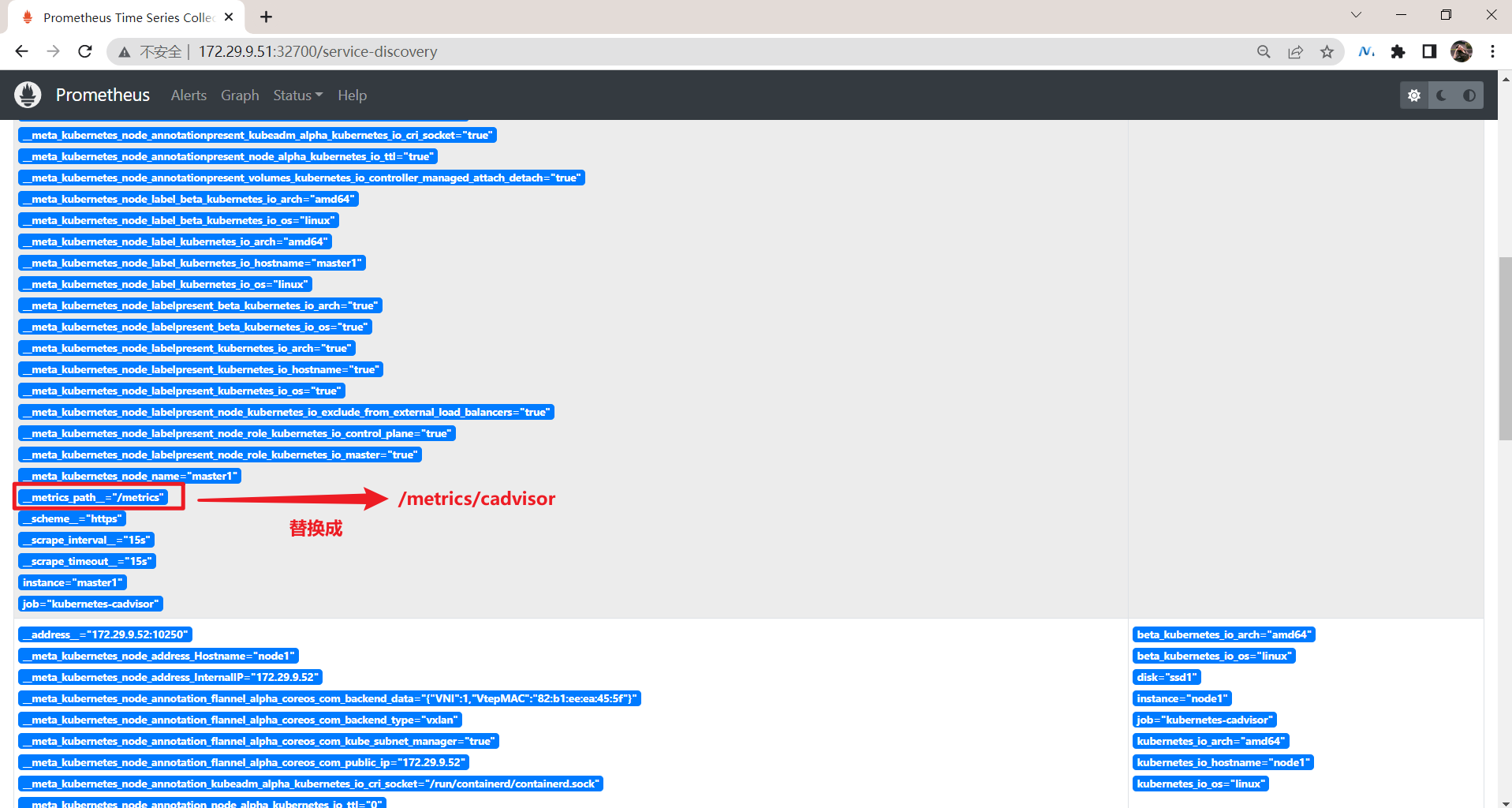Switch to light theme sun icon
1512x808 pixels.
pyautogui.click(x=1414, y=95)
